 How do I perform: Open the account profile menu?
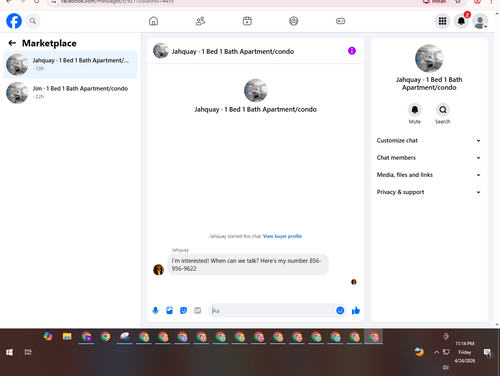click(480, 21)
